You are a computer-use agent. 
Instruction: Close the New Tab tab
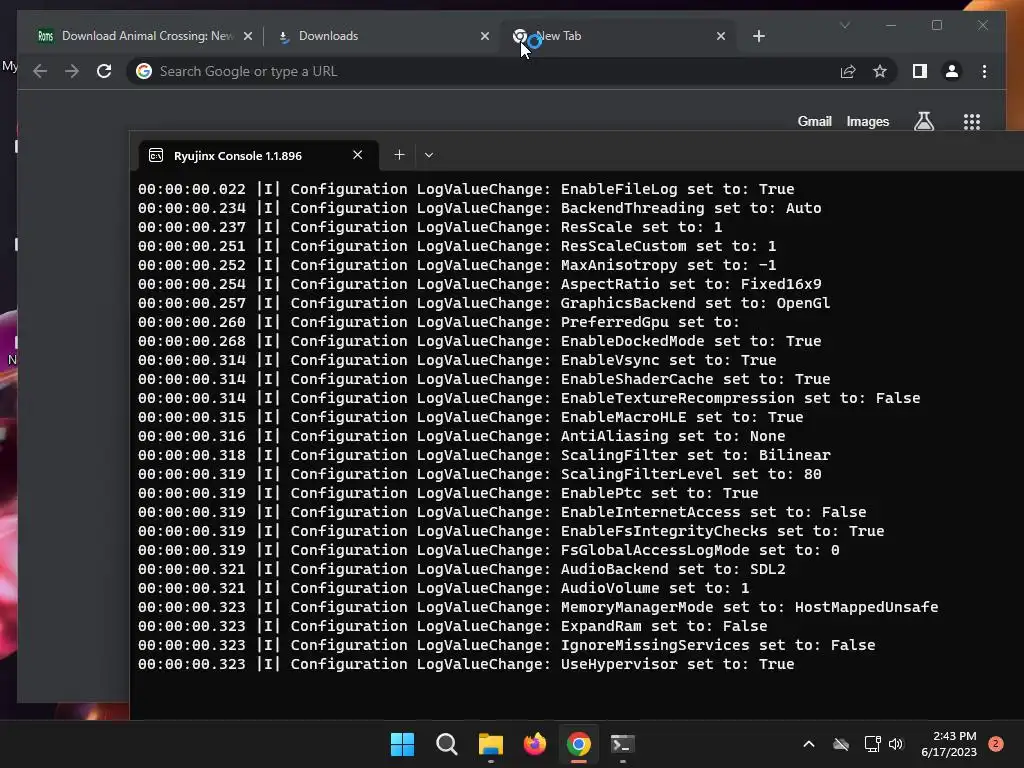pyautogui.click(x=720, y=36)
